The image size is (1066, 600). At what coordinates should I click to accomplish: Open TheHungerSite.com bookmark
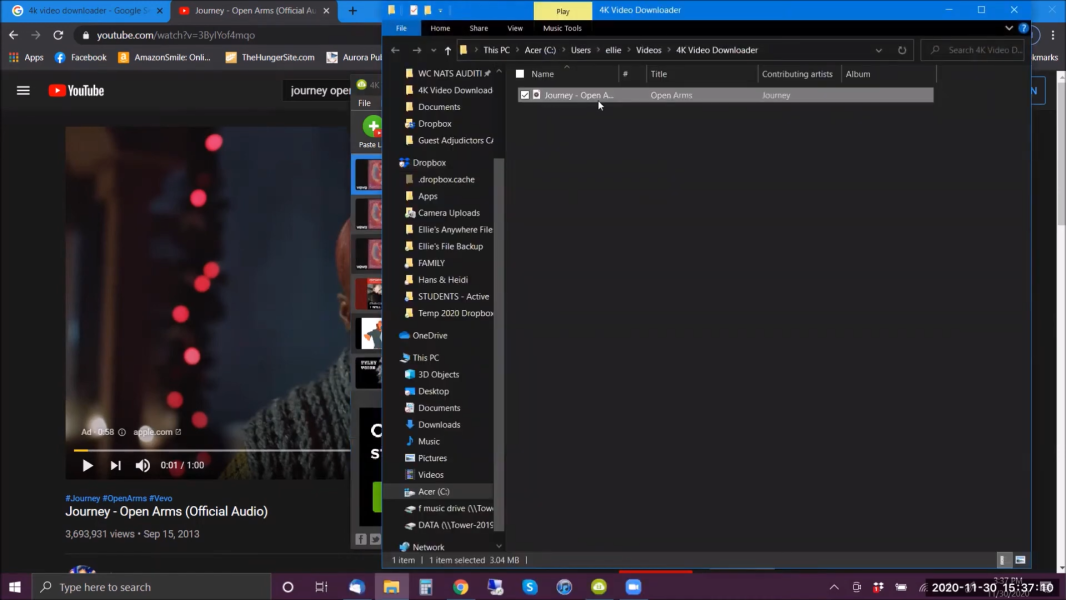point(270,57)
